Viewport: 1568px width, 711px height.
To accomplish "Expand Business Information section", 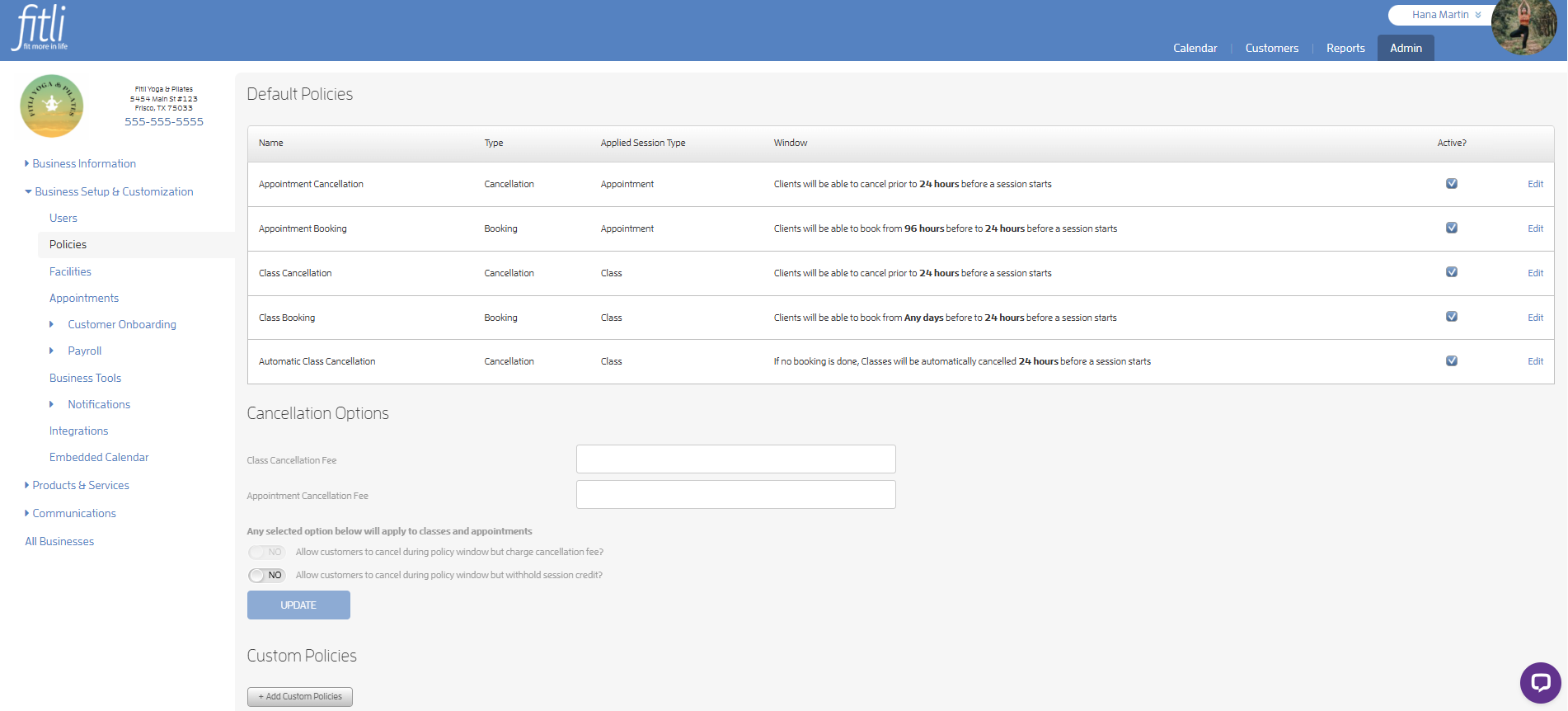I will 80,163.
